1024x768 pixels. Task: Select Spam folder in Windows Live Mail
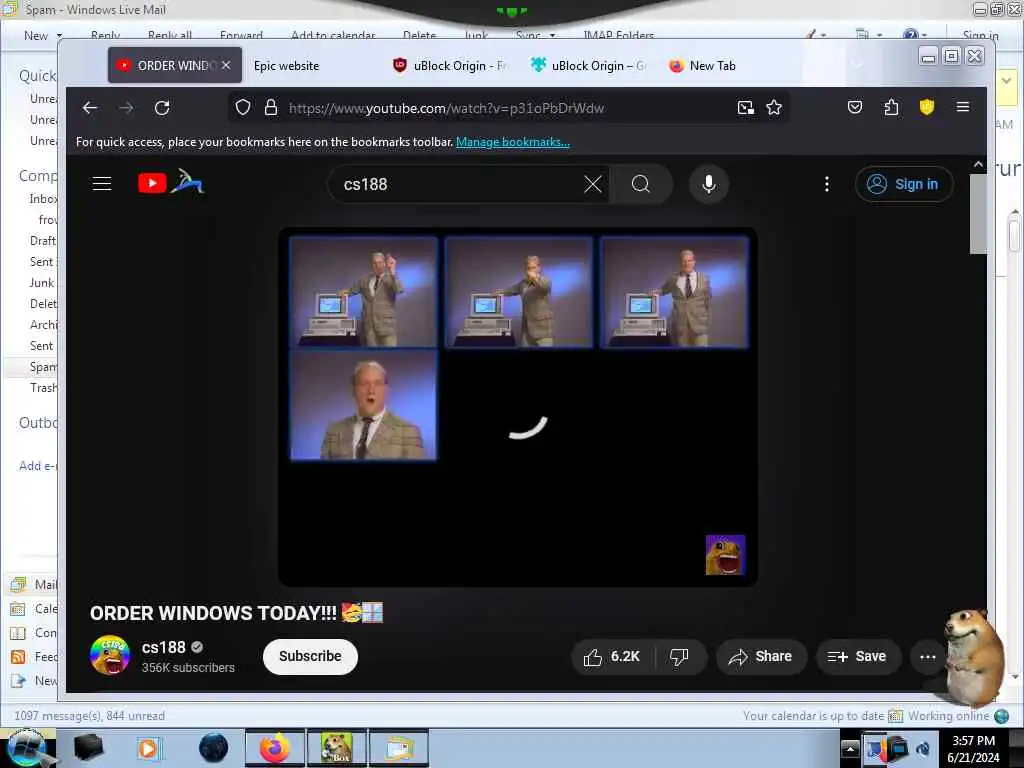[42, 366]
